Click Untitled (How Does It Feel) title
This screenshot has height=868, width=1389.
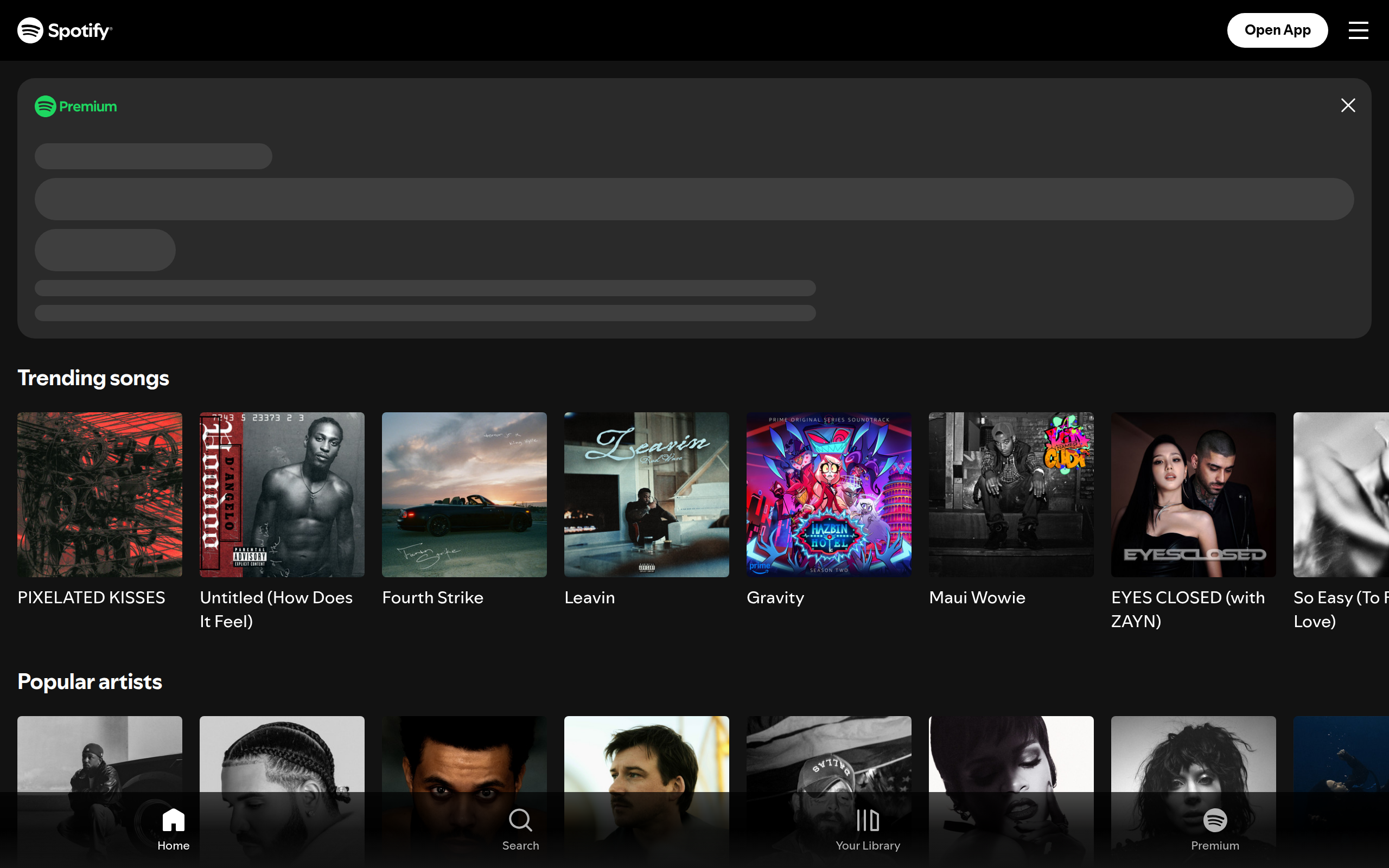point(276,609)
